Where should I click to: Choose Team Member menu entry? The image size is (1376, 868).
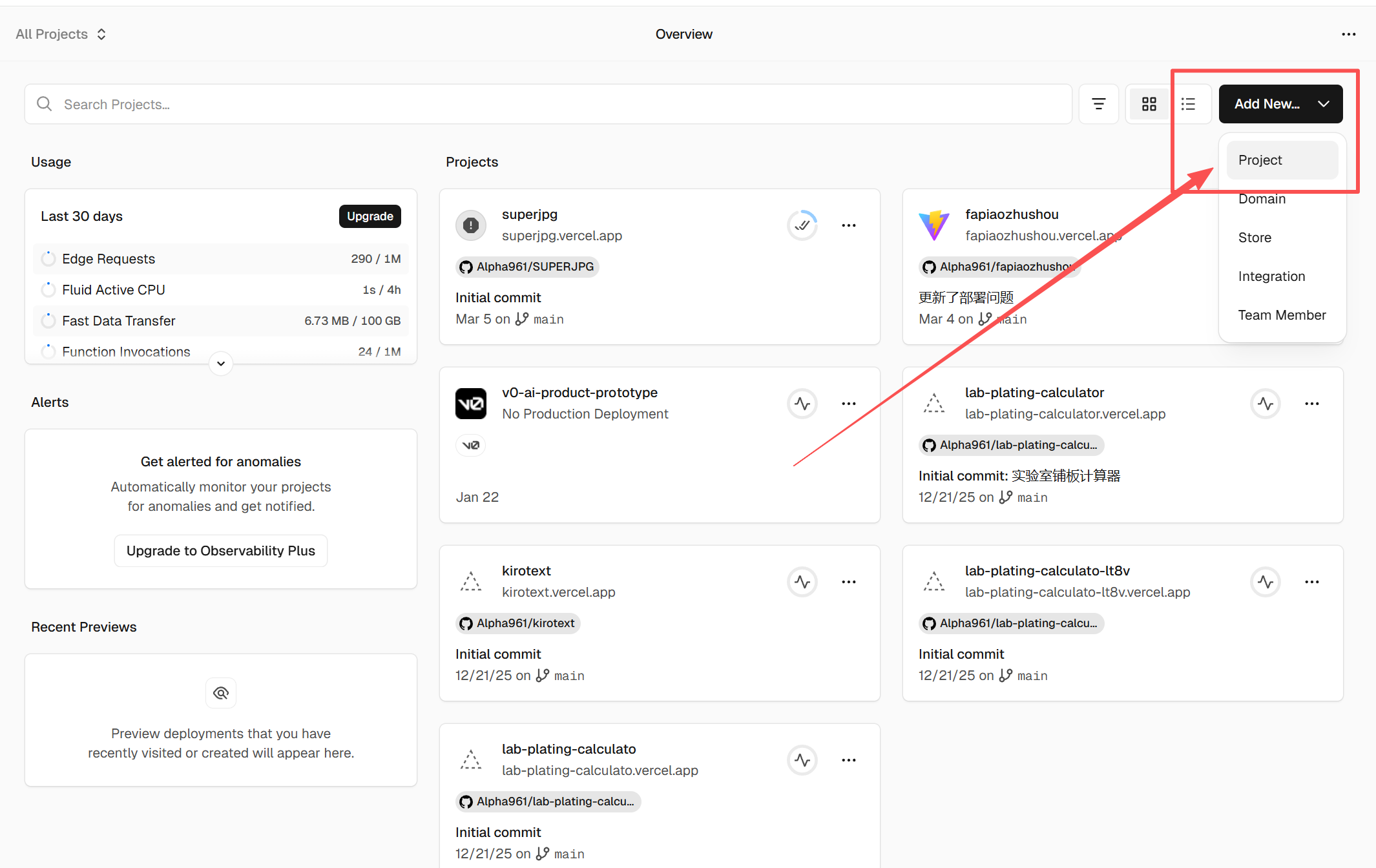click(x=1282, y=315)
